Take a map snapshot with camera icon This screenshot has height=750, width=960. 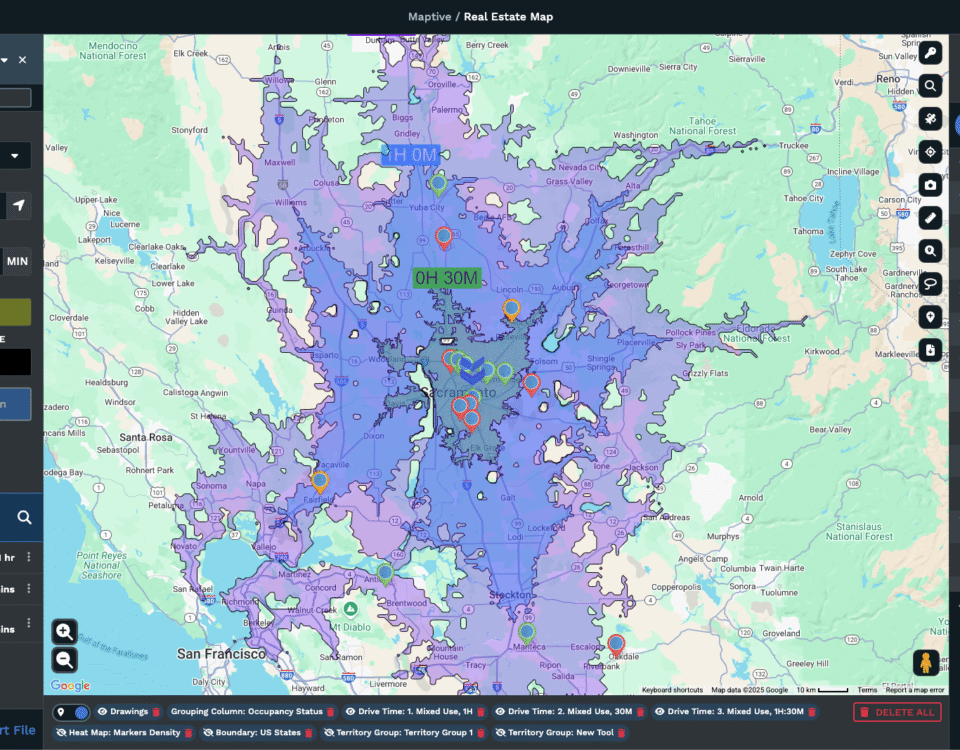pyautogui.click(x=931, y=185)
